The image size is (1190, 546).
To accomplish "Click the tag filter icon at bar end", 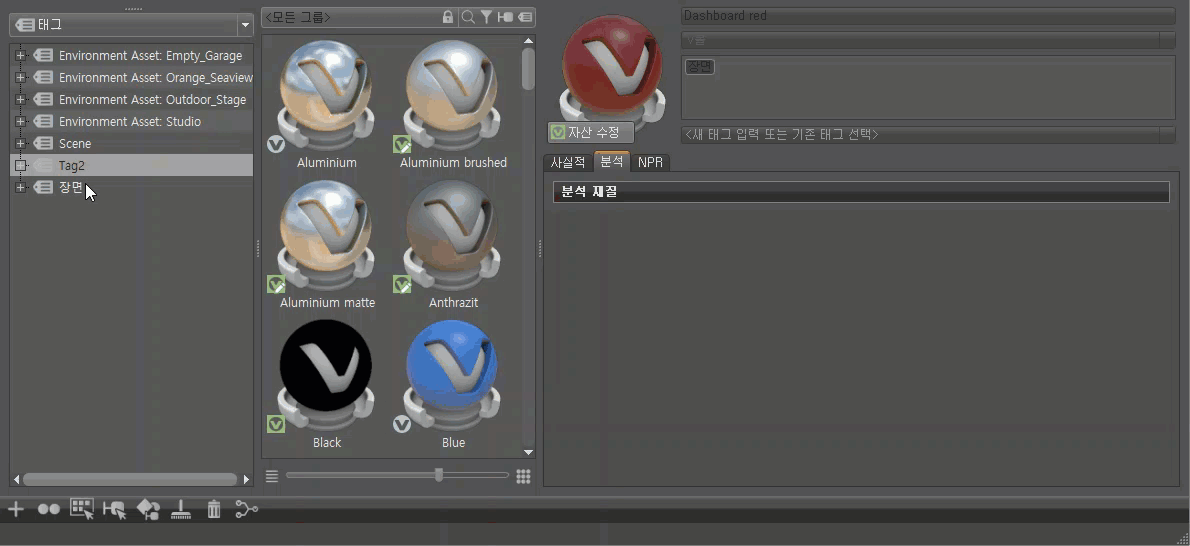I will click(524, 17).
